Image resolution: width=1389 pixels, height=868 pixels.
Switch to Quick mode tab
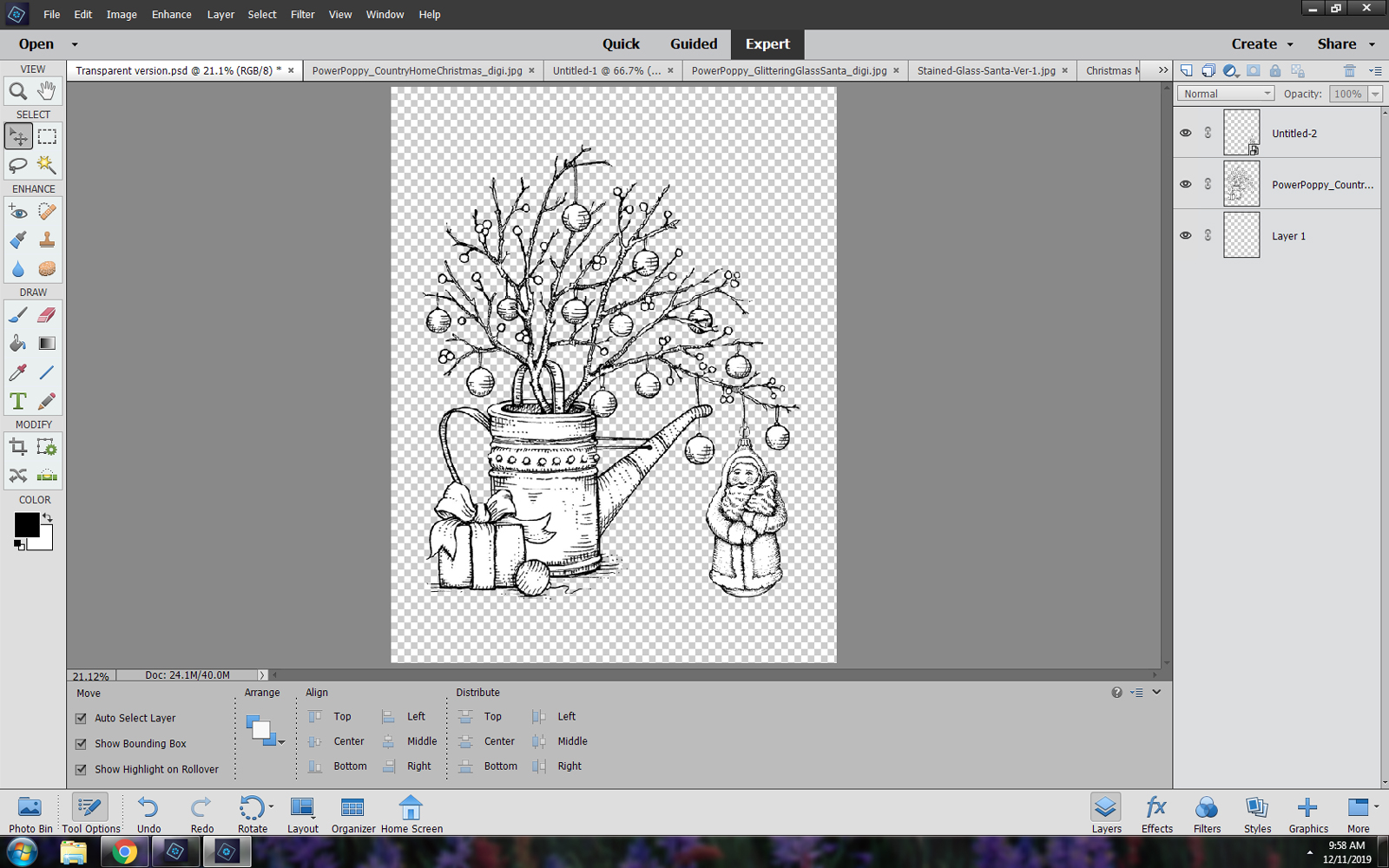pos(621,44)
